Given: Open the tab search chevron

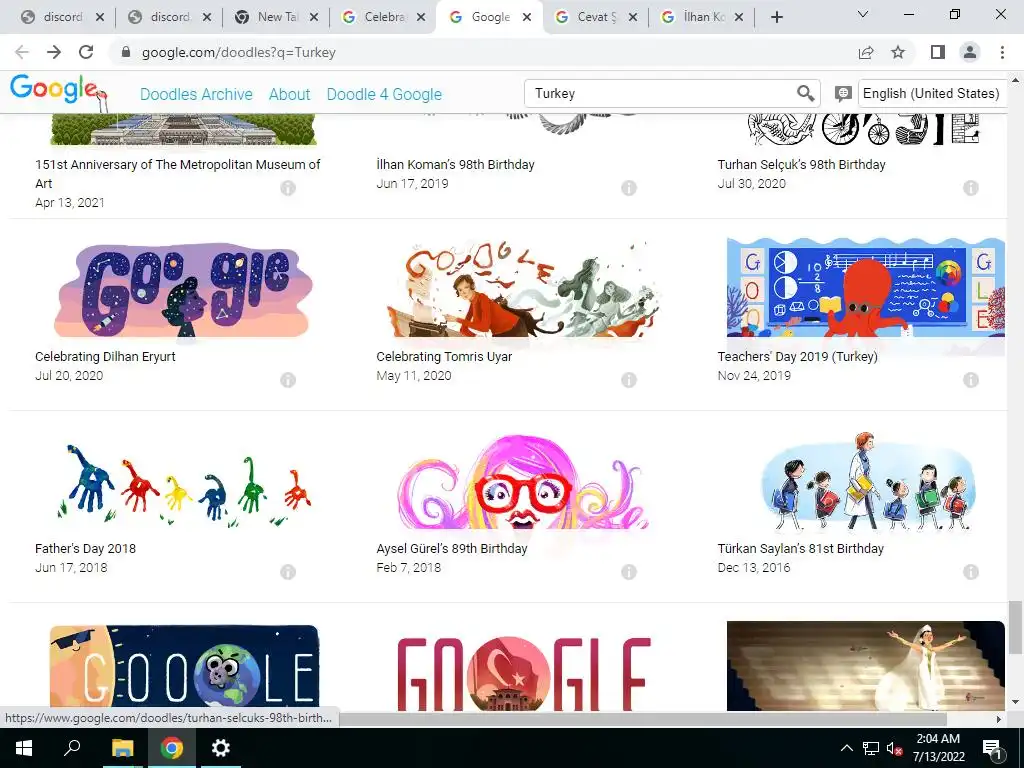Looking at the screenshot, I should [x=863, y=14].
